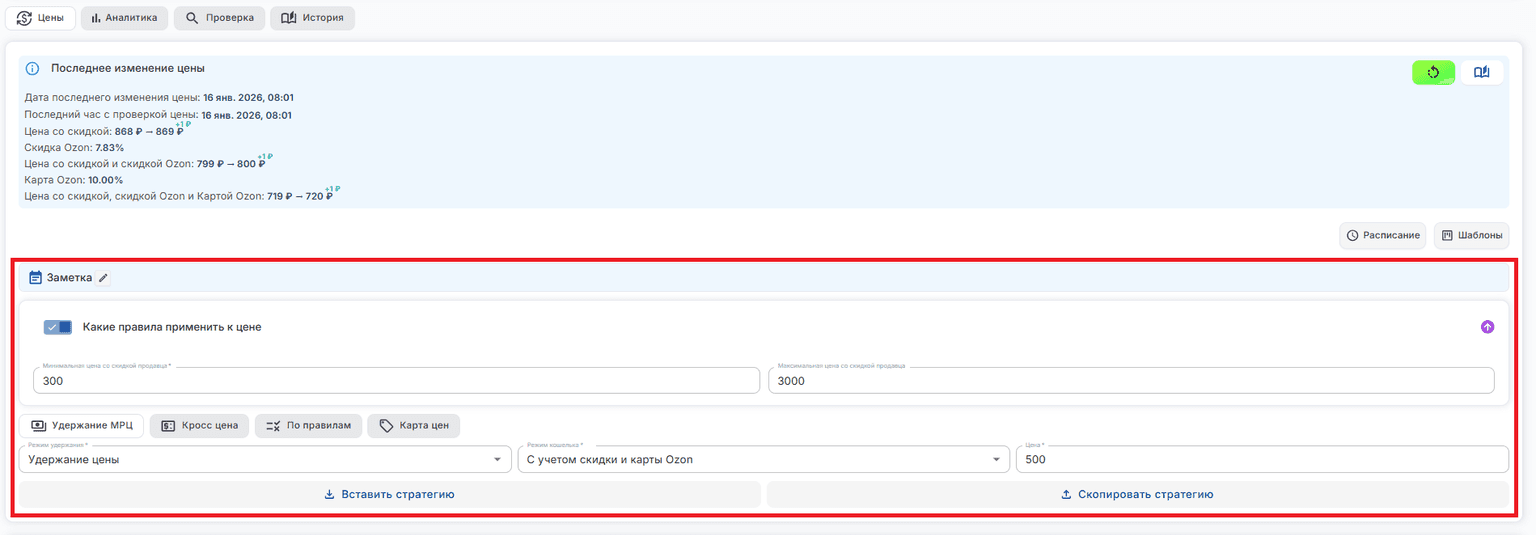Toggle the Какие правила применить к цене switch

(x=58, y=327)
